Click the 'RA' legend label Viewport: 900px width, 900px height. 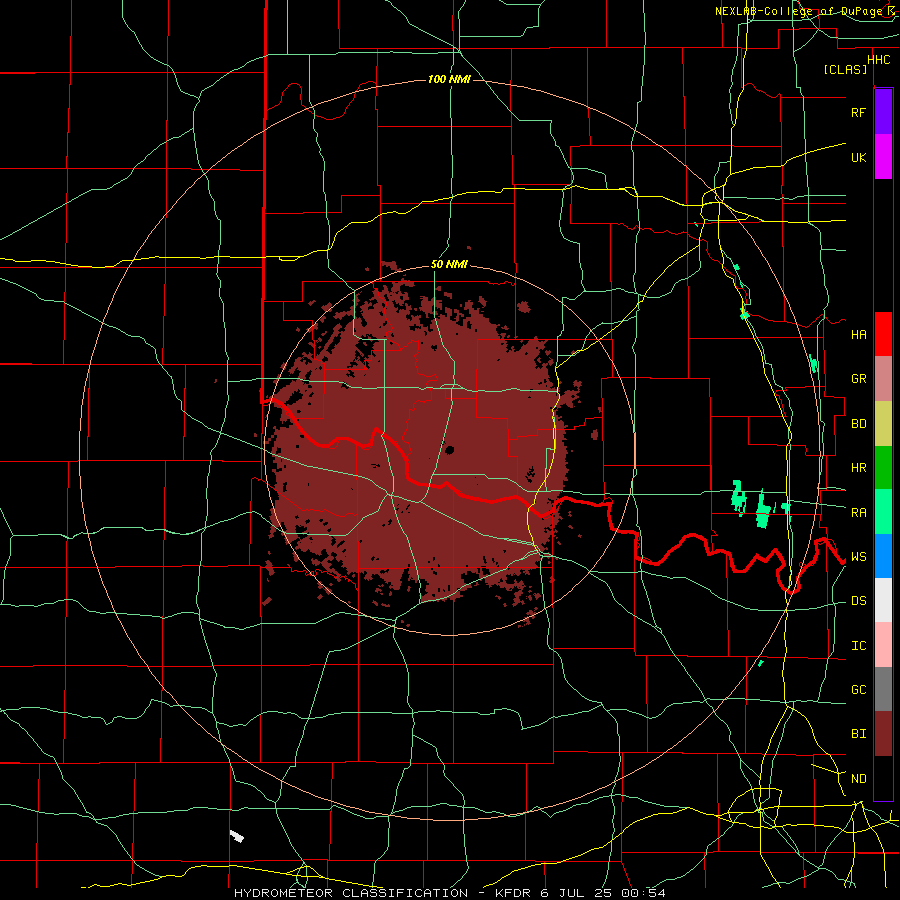[859, 512]
